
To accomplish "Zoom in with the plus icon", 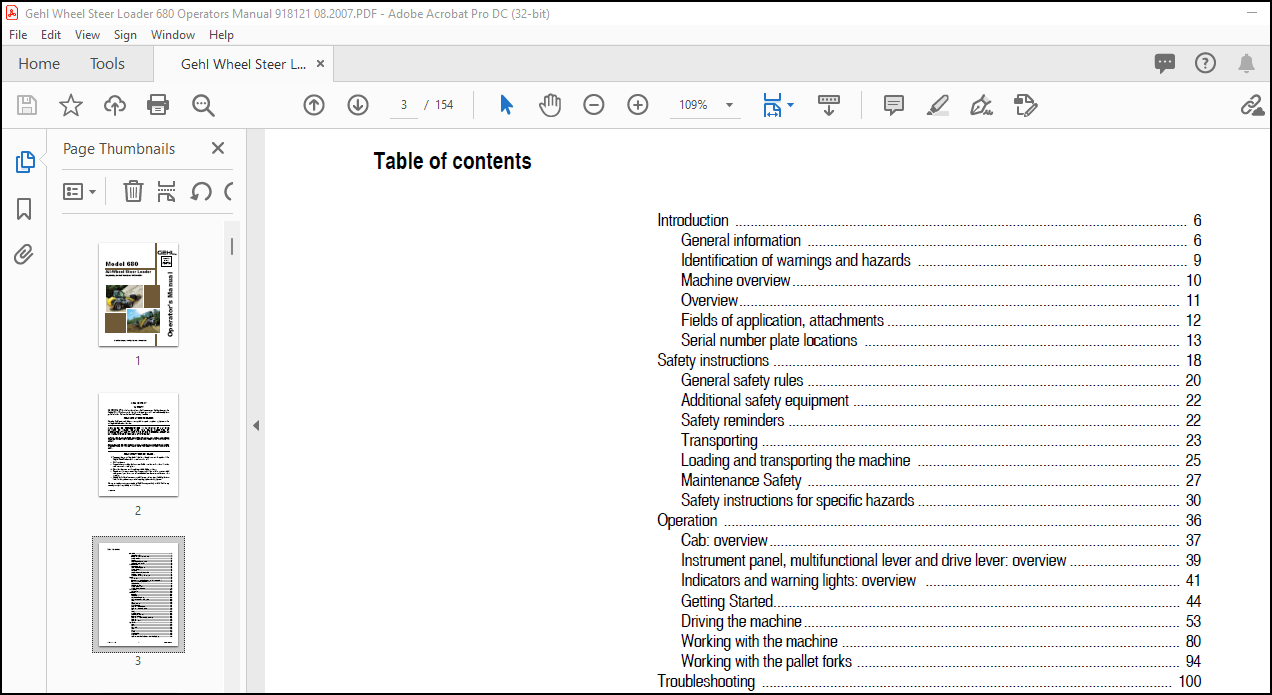I will click(x=638, y=105).
